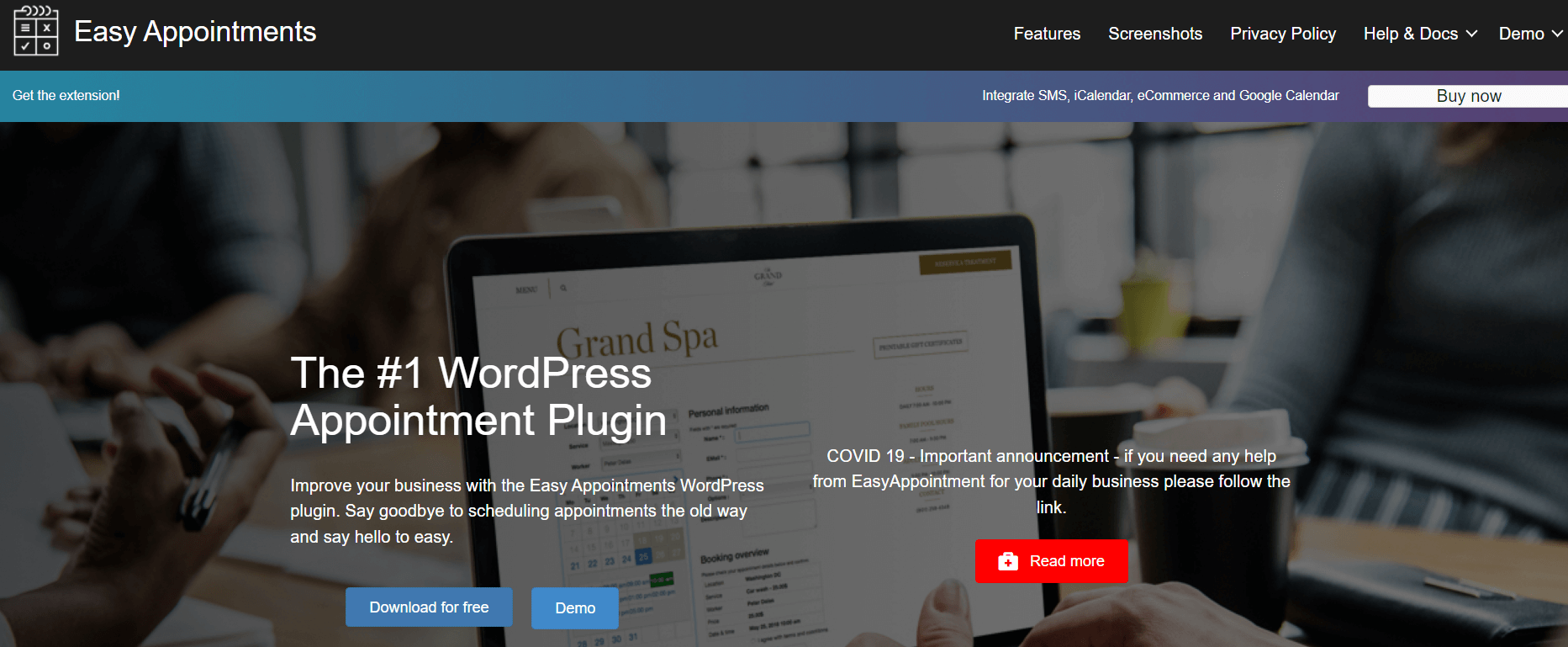Open the Demo menu in the navigation
The image size is (1568, 647).
pyautogui.click(x=1521, y=34)
